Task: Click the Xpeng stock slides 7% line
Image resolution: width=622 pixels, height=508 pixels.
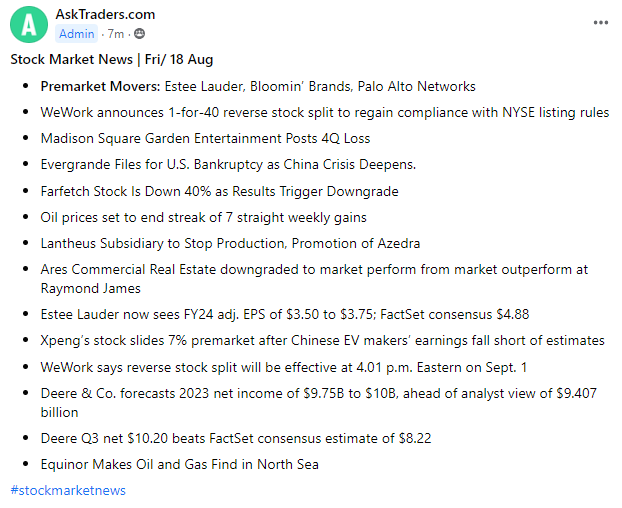Action: point(322,340)
